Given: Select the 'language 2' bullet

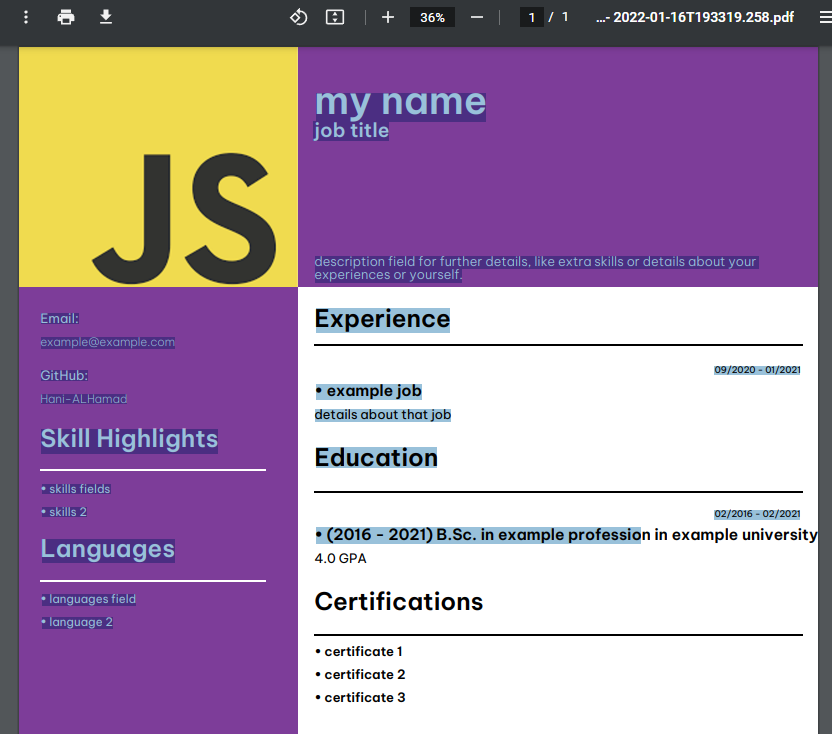Looking at the screenshot, I should pos(77,622).
